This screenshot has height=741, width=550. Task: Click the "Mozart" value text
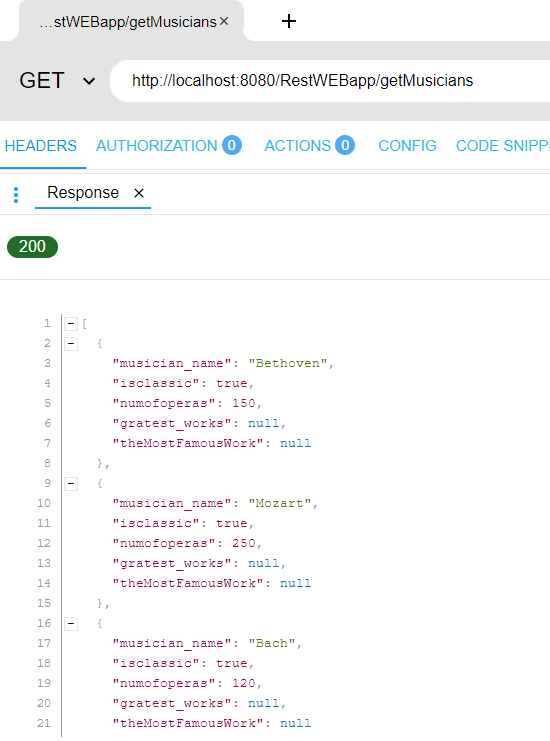(280, 503)
